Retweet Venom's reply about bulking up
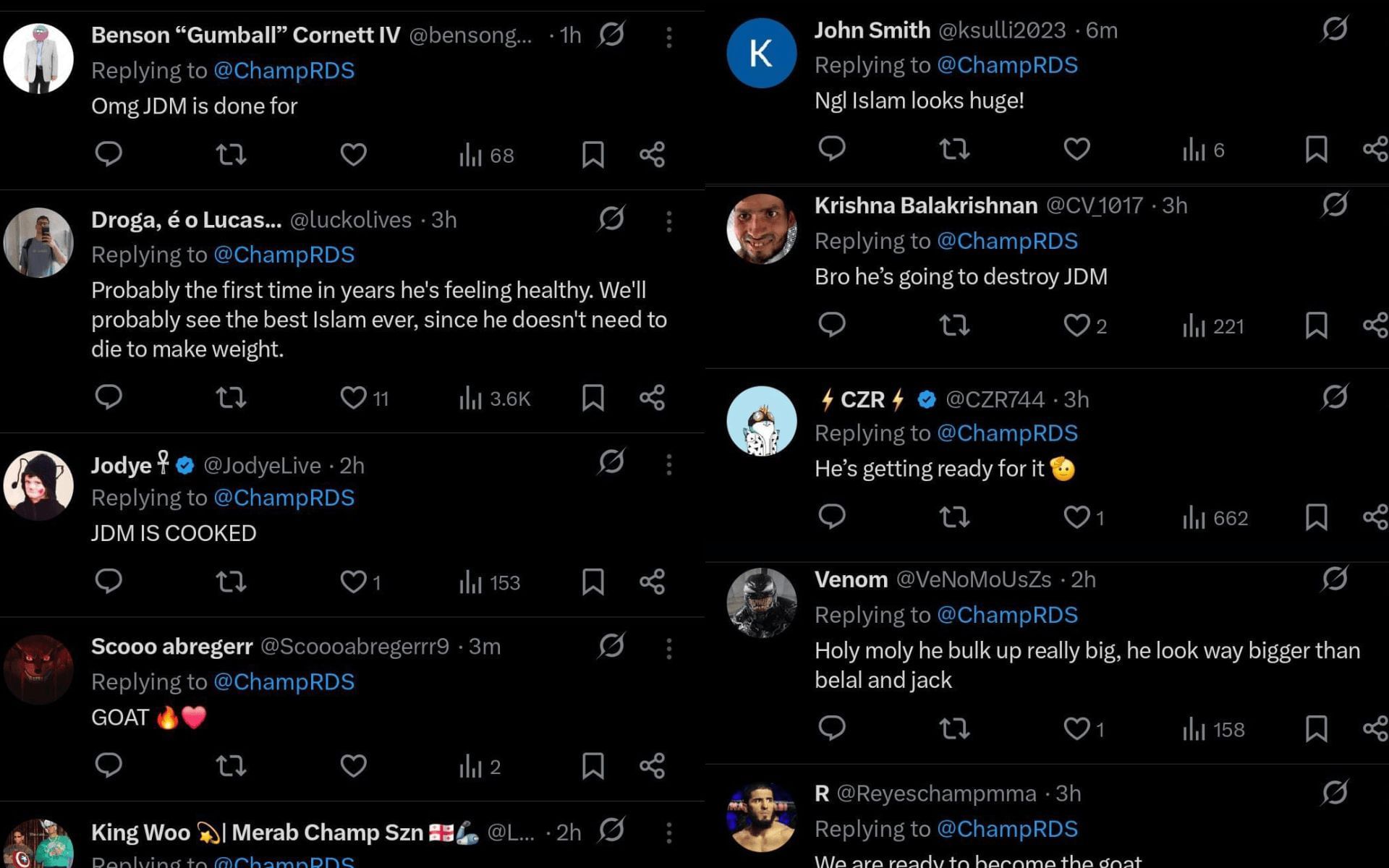 [954, 728]
